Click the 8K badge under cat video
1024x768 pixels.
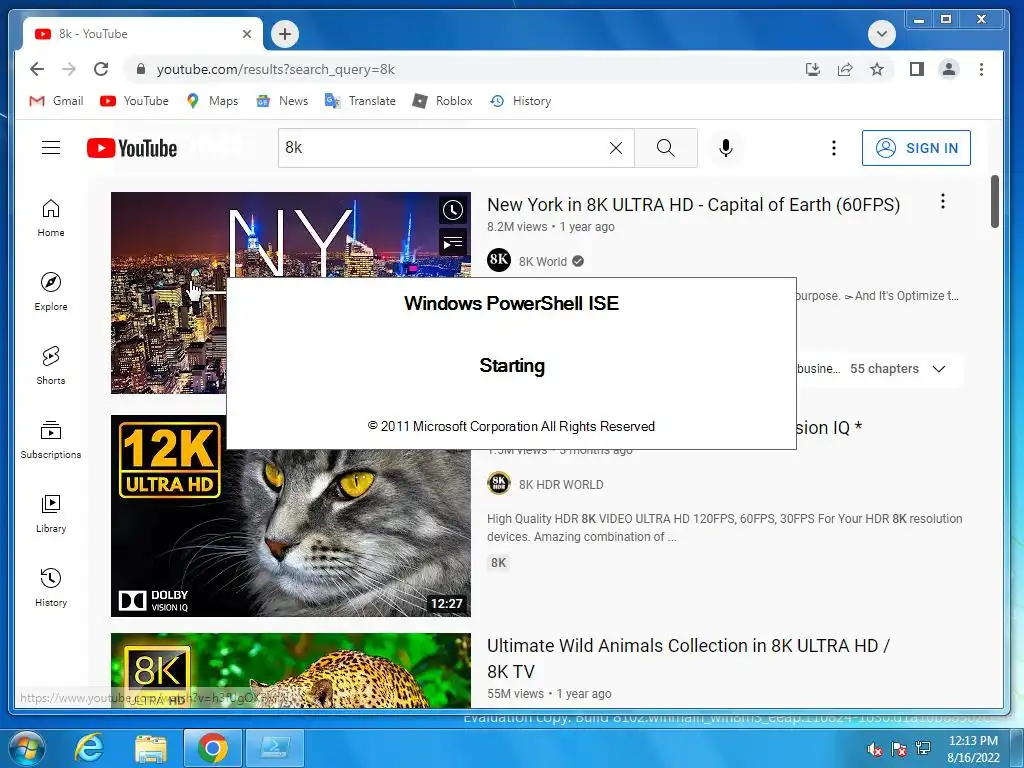click(x=498, y=563)
